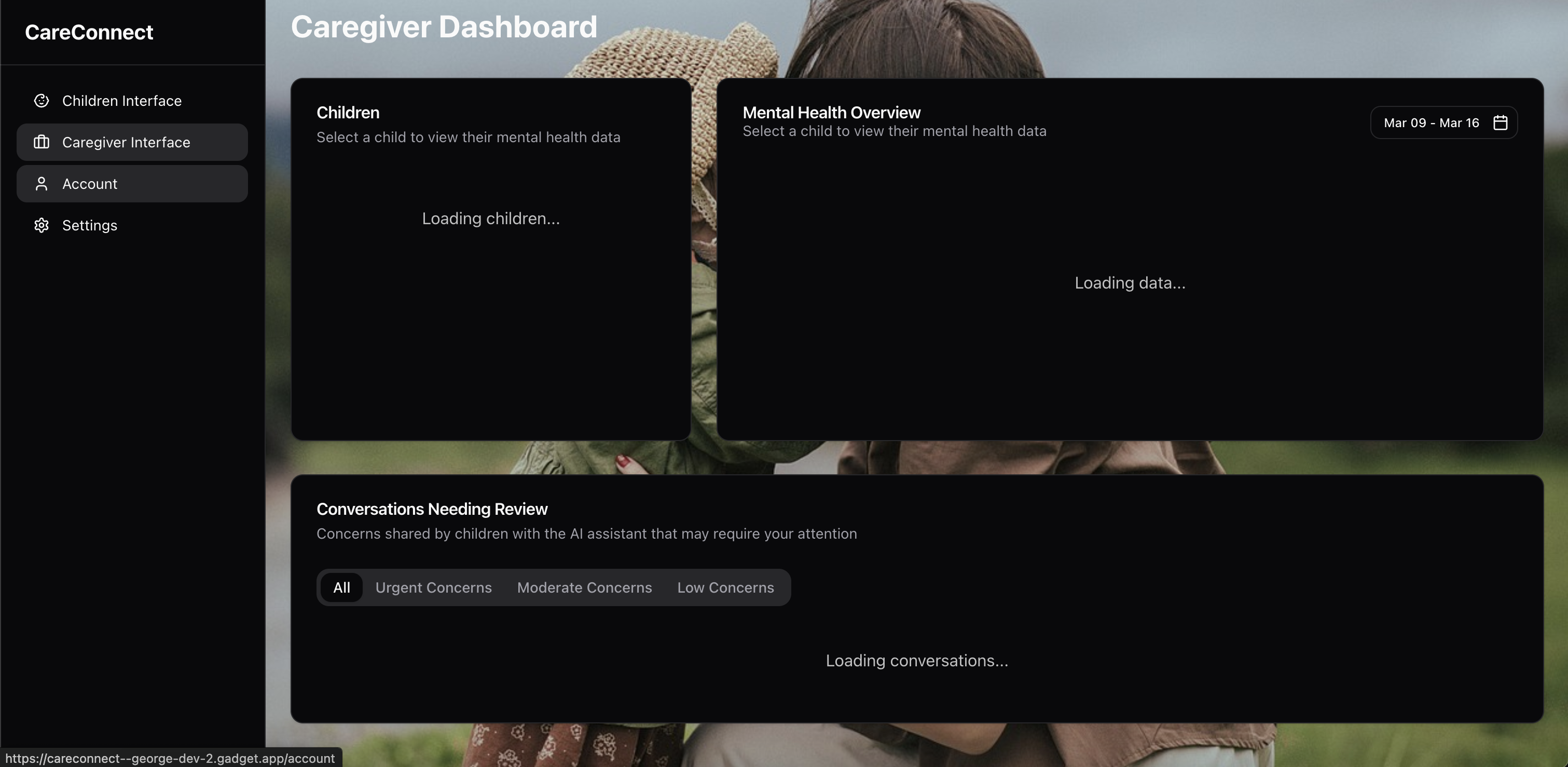Click the Conversations Needing Review heading

[432, 509]
